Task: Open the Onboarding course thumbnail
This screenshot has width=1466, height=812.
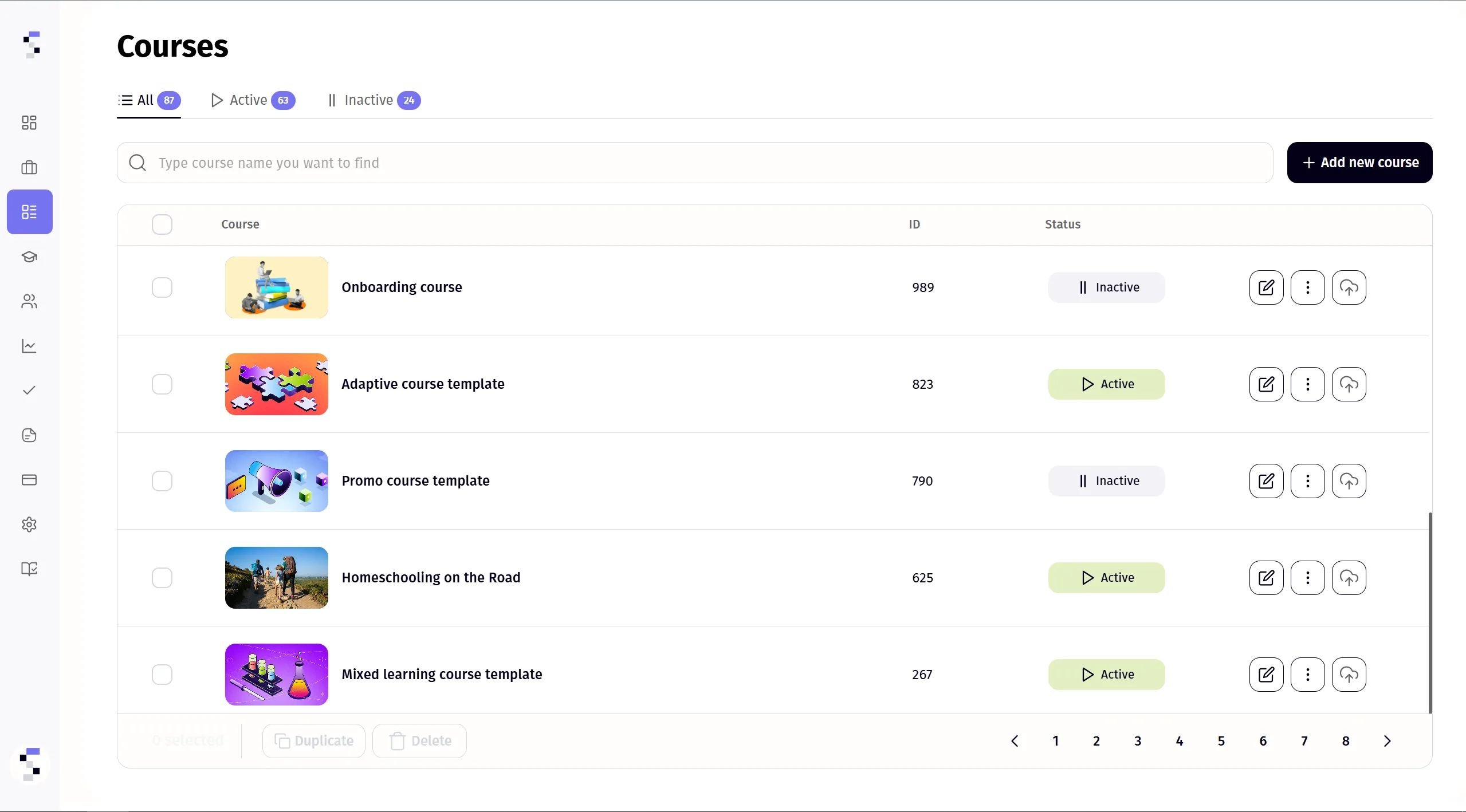Action: (x=277, y=287)
